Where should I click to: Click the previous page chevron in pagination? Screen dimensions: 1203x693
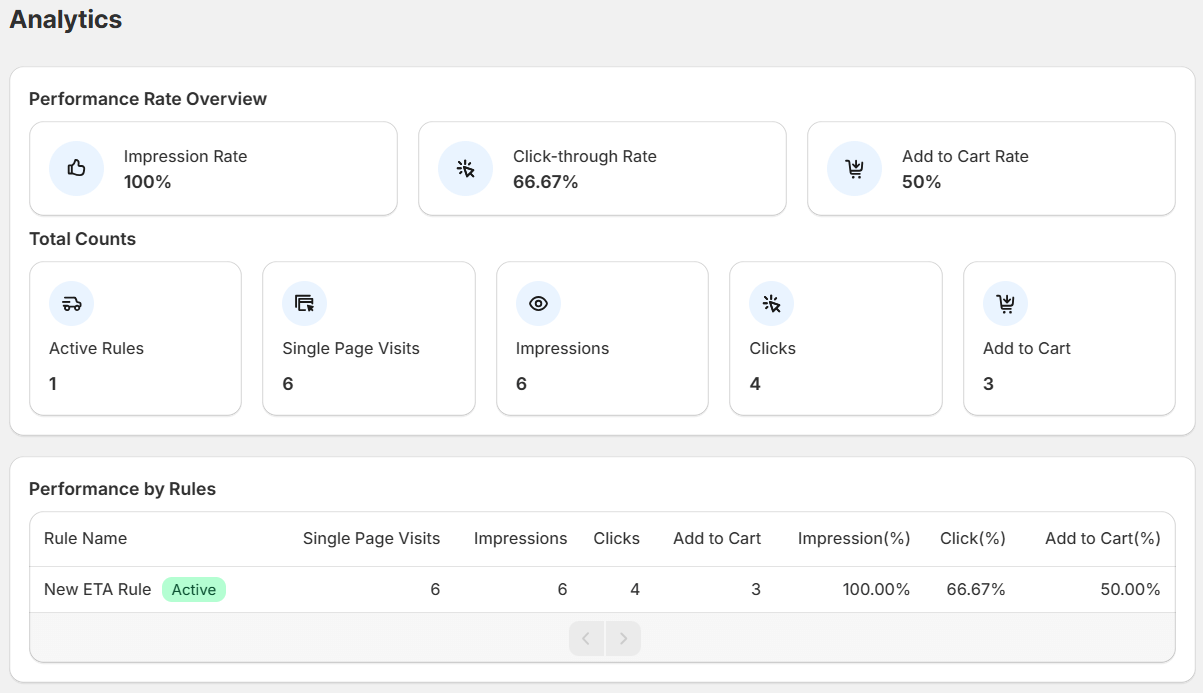point(586,638)
